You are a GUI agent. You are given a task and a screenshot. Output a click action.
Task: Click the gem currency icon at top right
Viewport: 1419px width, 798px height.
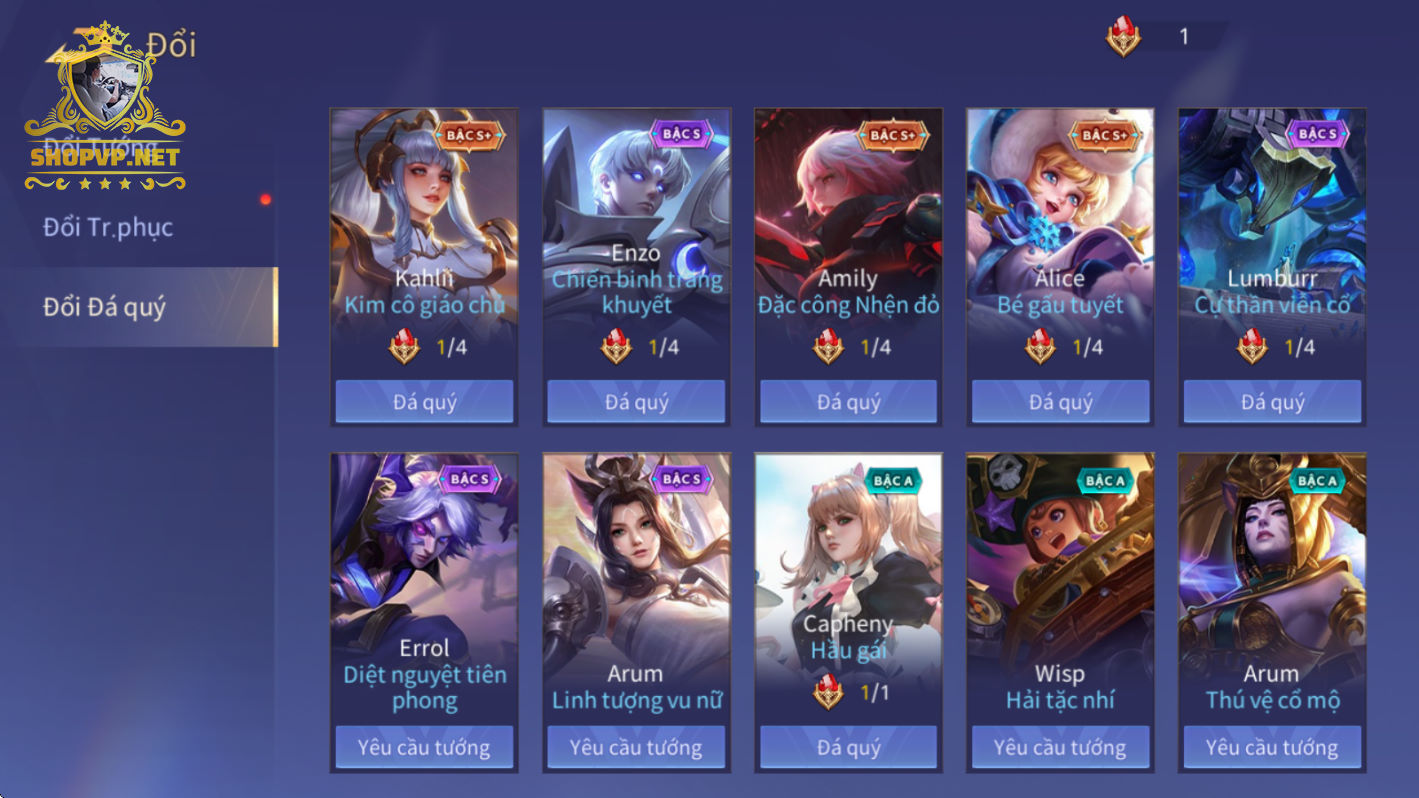click(1123, 38)
